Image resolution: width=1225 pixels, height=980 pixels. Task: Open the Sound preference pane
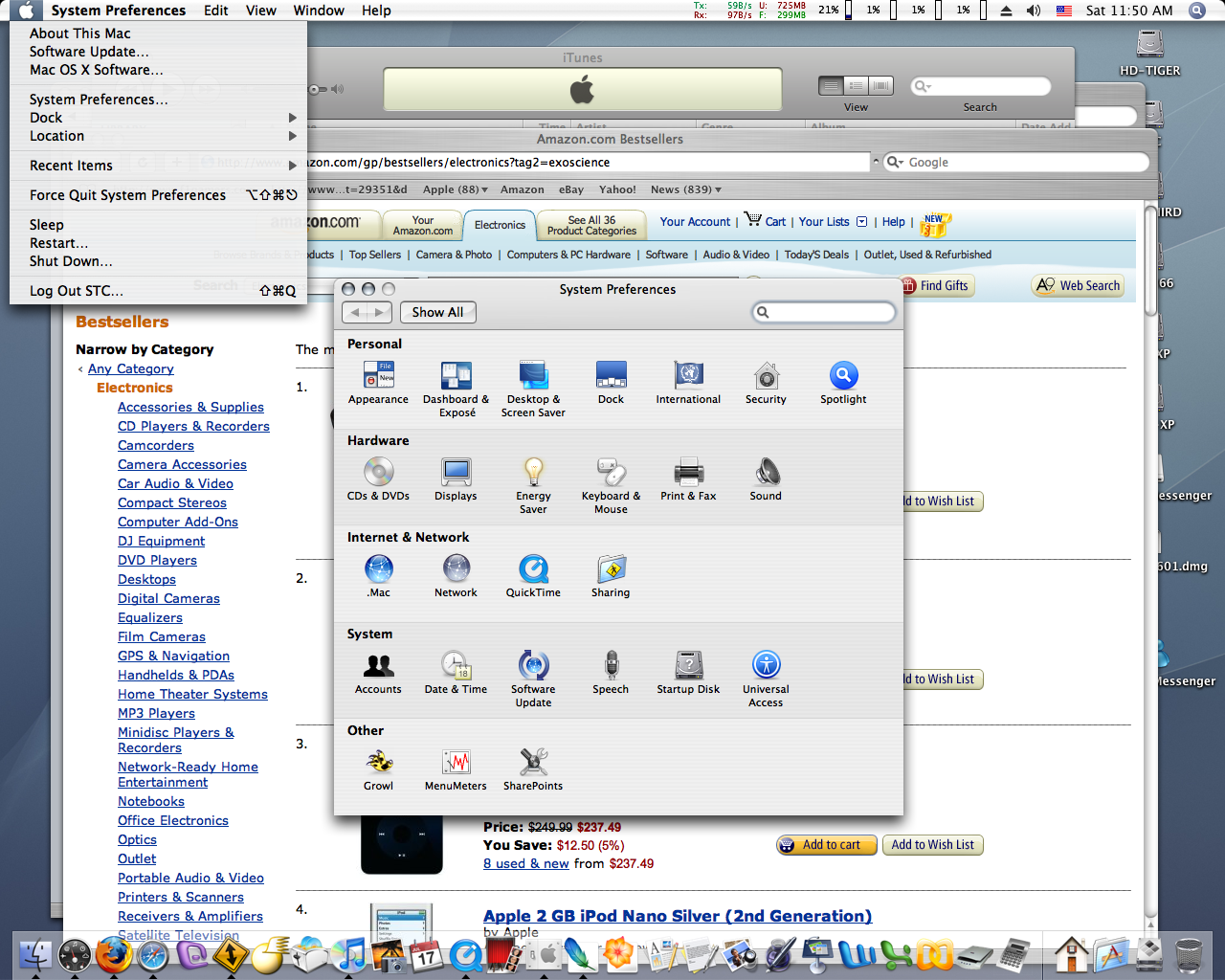[766, 479]
